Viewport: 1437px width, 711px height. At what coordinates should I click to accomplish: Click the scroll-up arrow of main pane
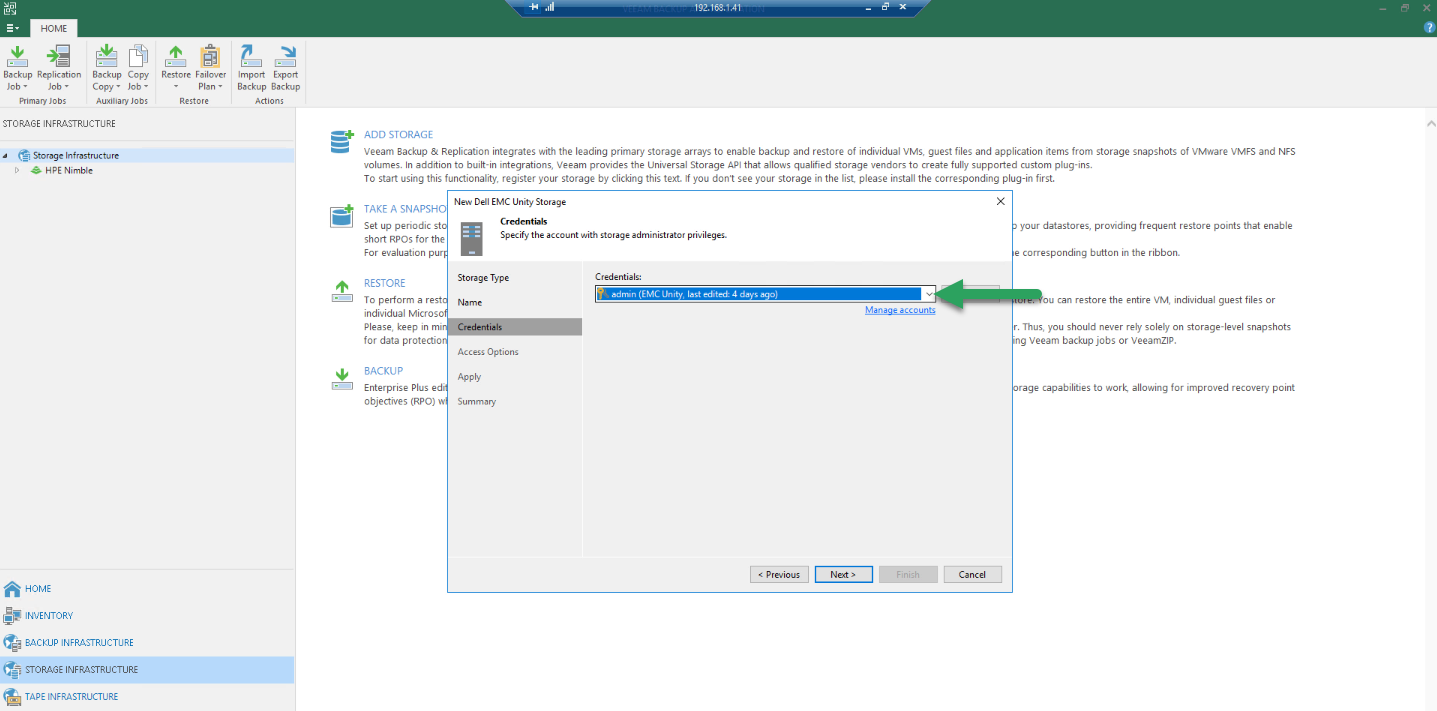tap(1429, 124)
